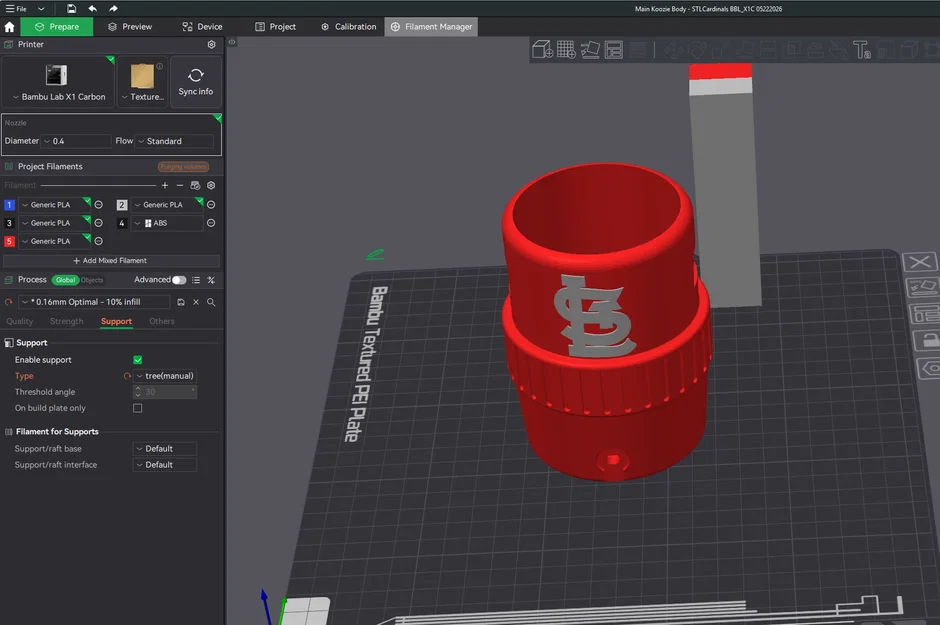Select the Move tool in the top toolbar
The width and height of the screenshot is (940, 625).
673,50
